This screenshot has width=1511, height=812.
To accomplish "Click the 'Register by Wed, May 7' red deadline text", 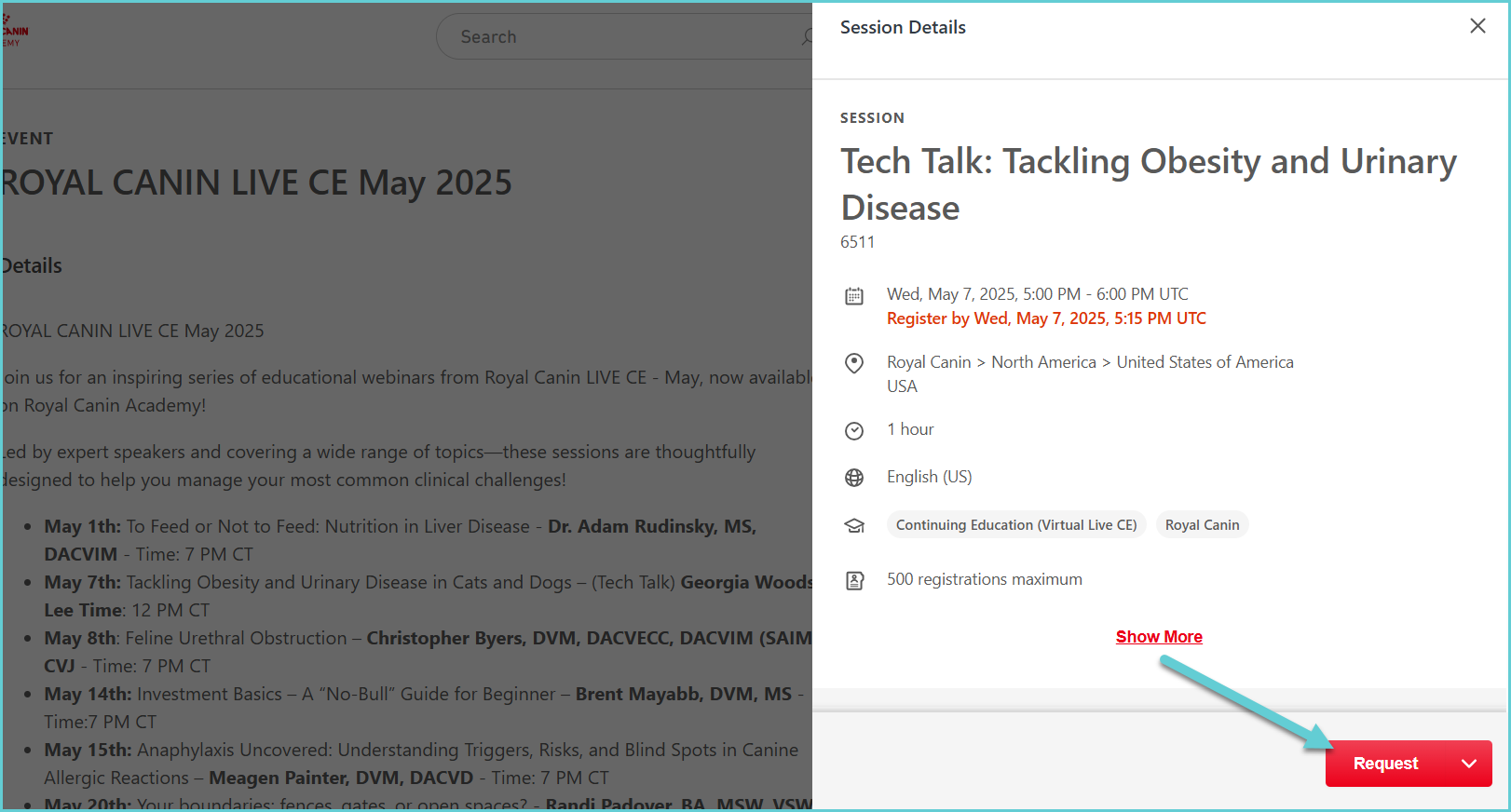I will point(1046,318).
